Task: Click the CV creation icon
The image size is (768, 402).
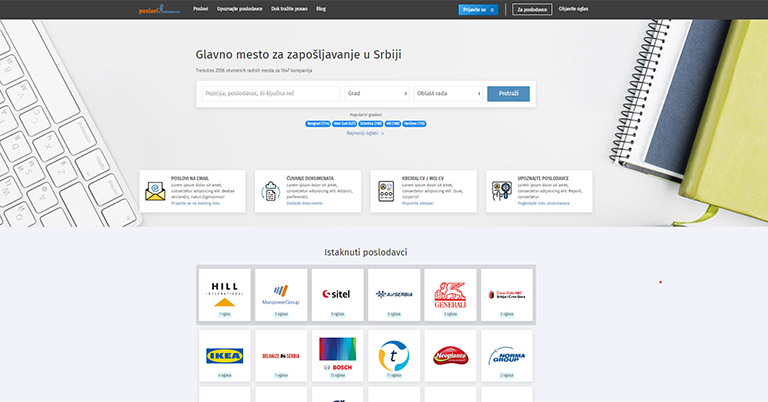Action: [x=386, y=191]
